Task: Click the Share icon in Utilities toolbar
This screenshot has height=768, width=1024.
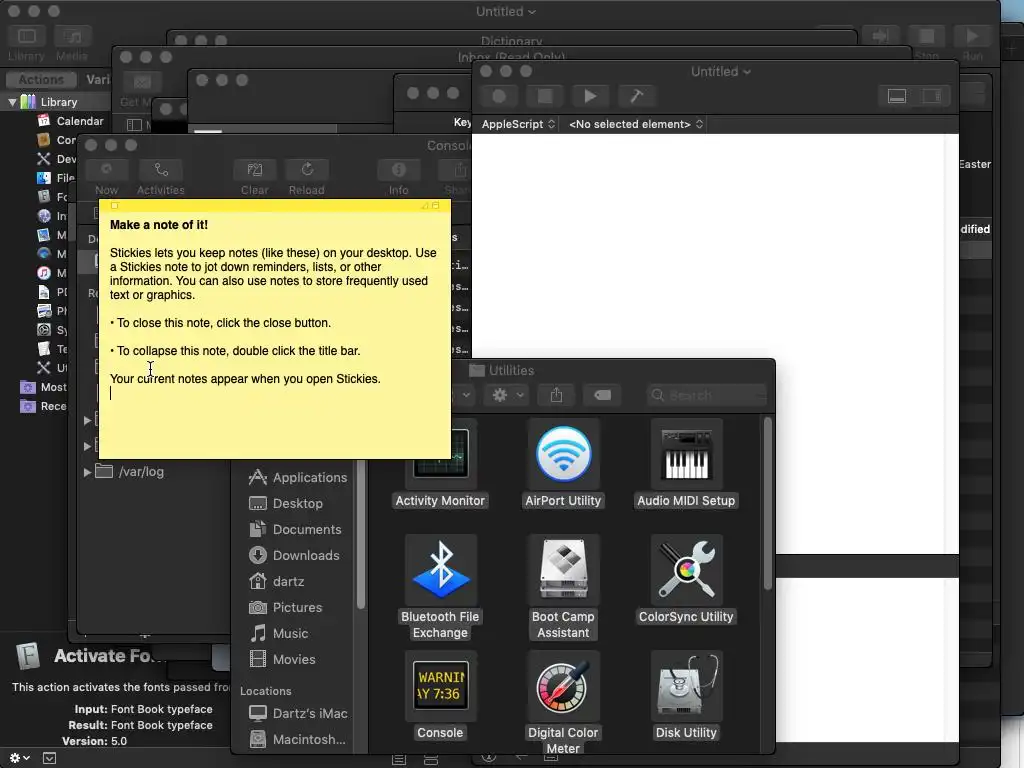Action: pos(556,395)
